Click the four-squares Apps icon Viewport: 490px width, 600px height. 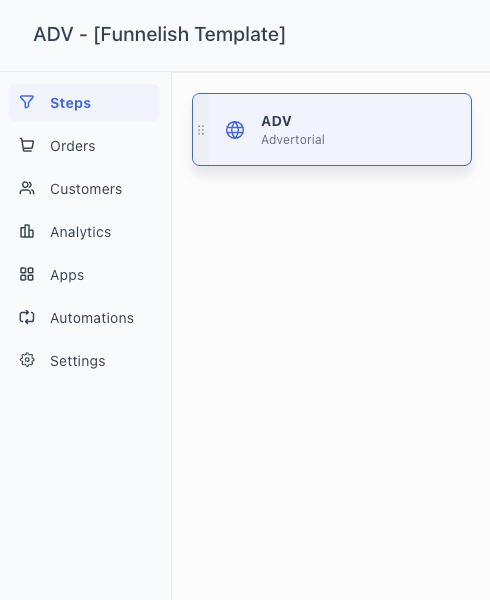click(27, 274)
